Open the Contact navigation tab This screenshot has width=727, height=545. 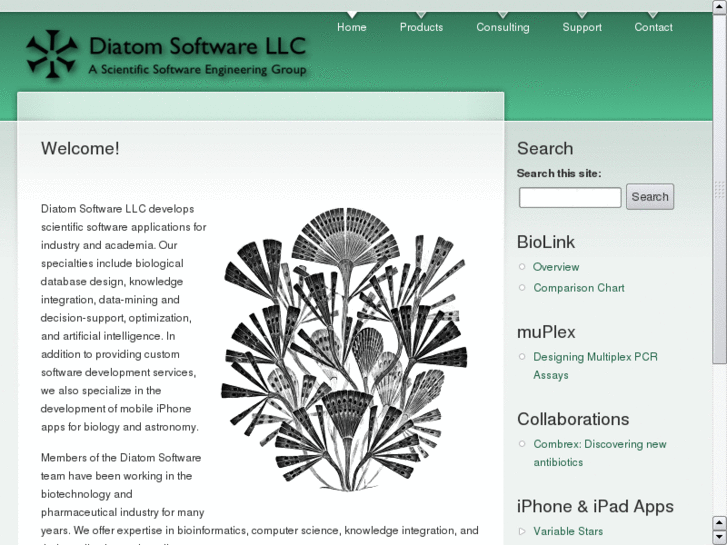(x=653, y=27)
